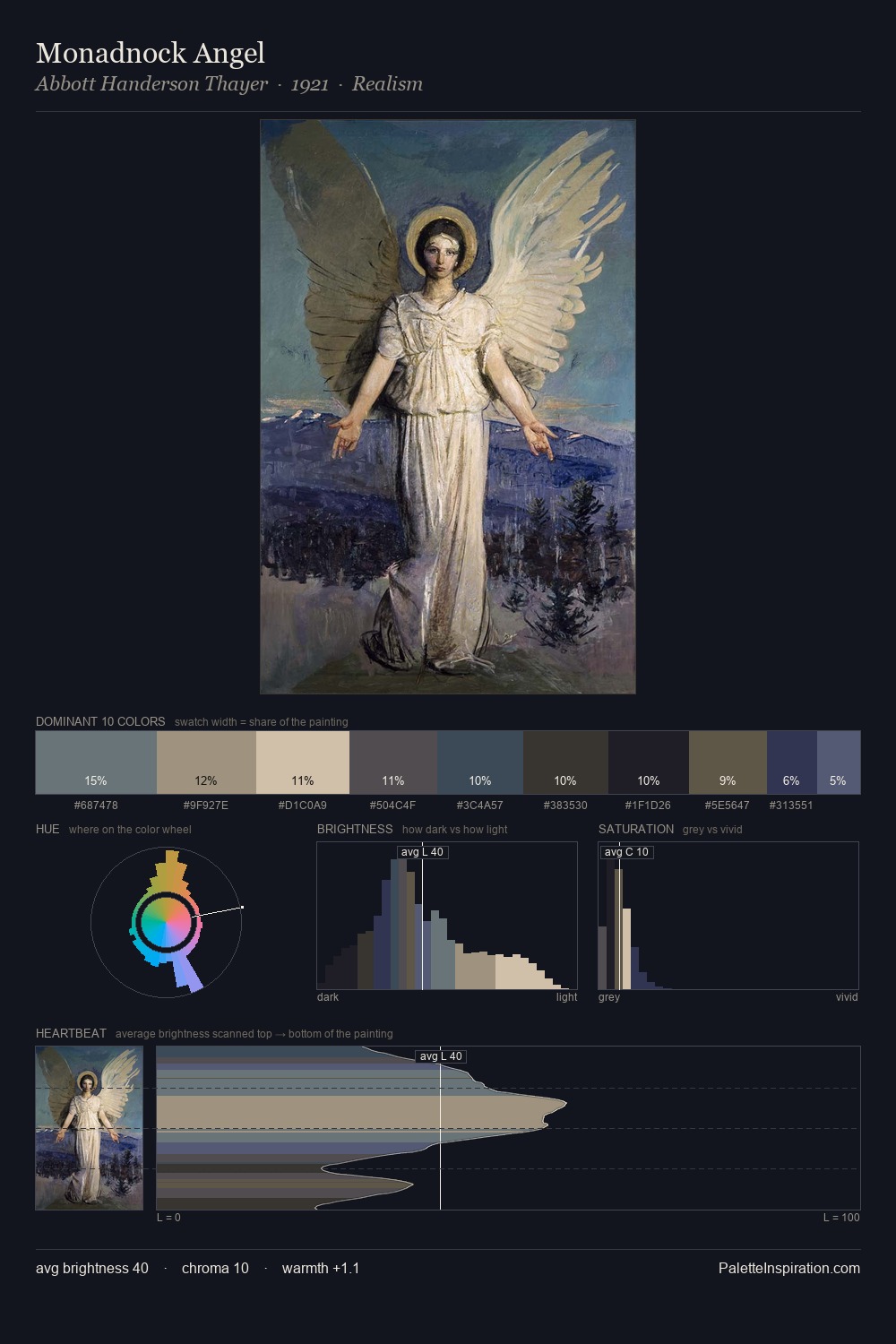Click the 'dark' axis label under Brightness

[328, 997]
